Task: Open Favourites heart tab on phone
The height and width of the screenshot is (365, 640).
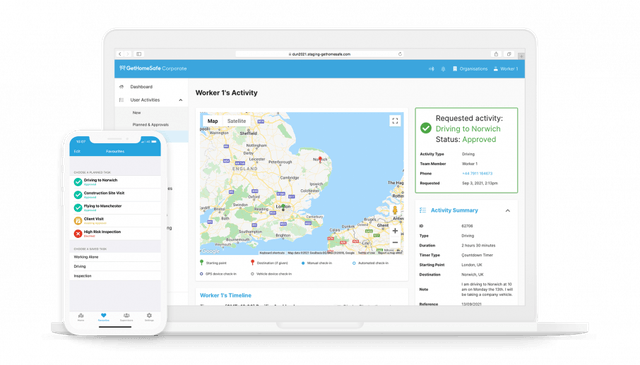Action: click(x=104, y=317)
